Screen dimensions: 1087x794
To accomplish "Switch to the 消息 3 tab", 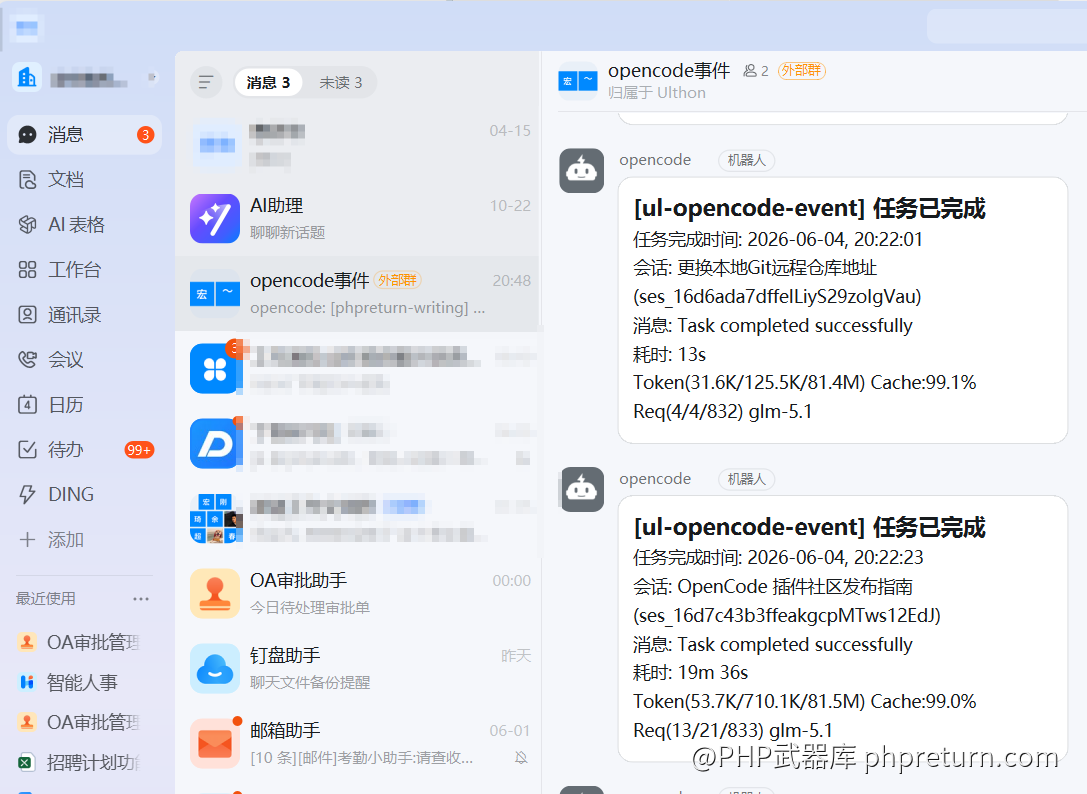I will point(268,83).
